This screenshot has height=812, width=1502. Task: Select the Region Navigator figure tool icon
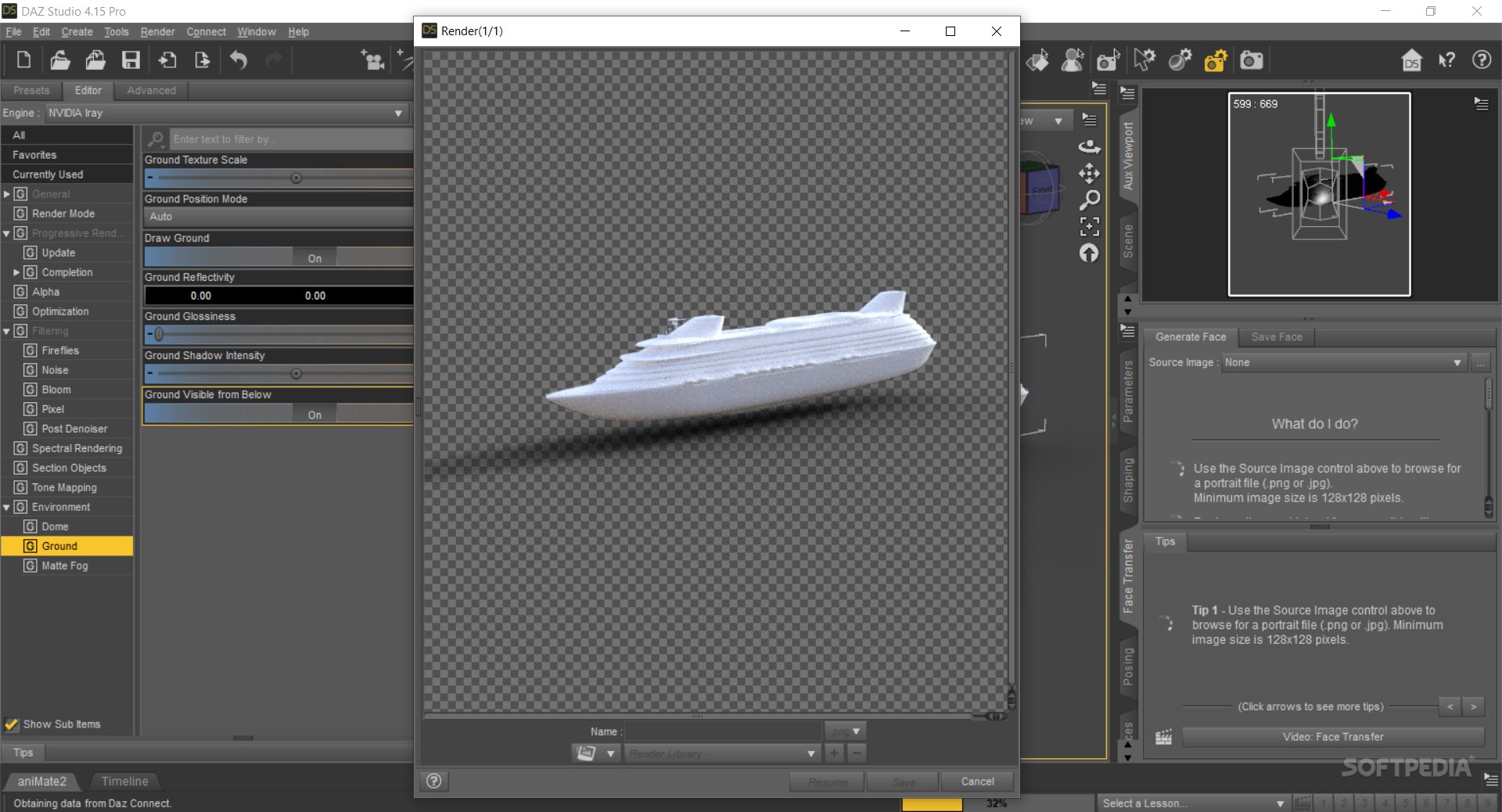coord(1073,60)
